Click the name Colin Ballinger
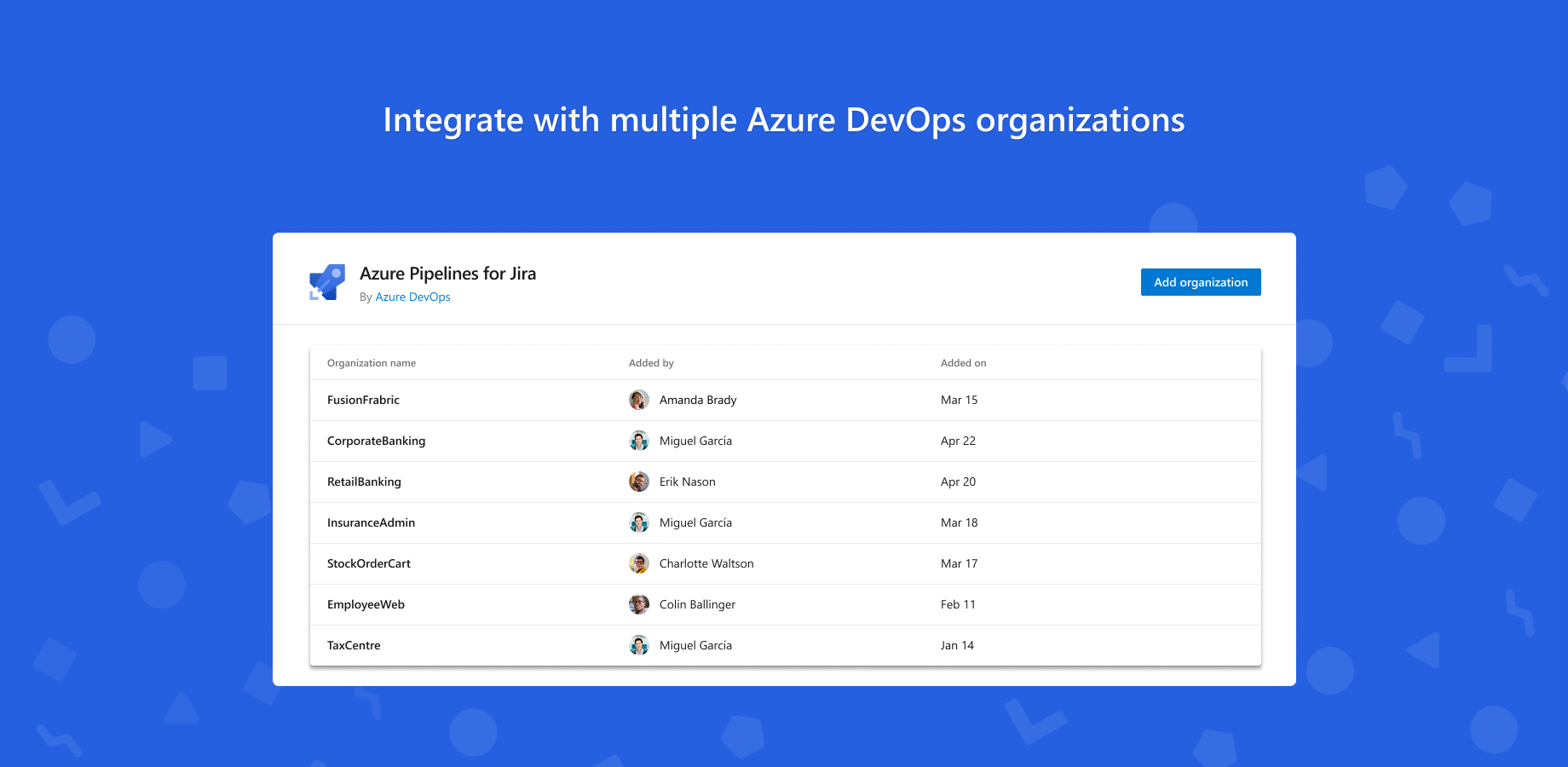 click(697, 604)
